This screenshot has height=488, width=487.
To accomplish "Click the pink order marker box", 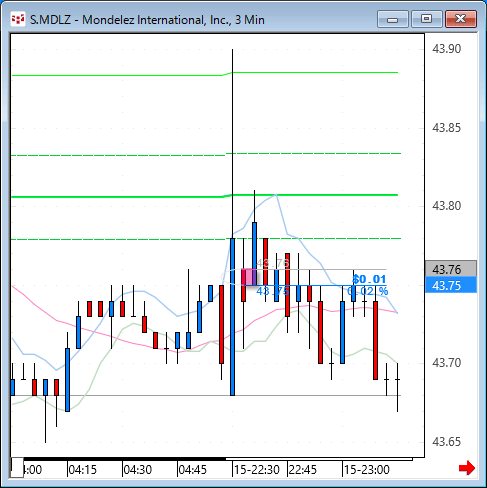I will pos(249,277).
